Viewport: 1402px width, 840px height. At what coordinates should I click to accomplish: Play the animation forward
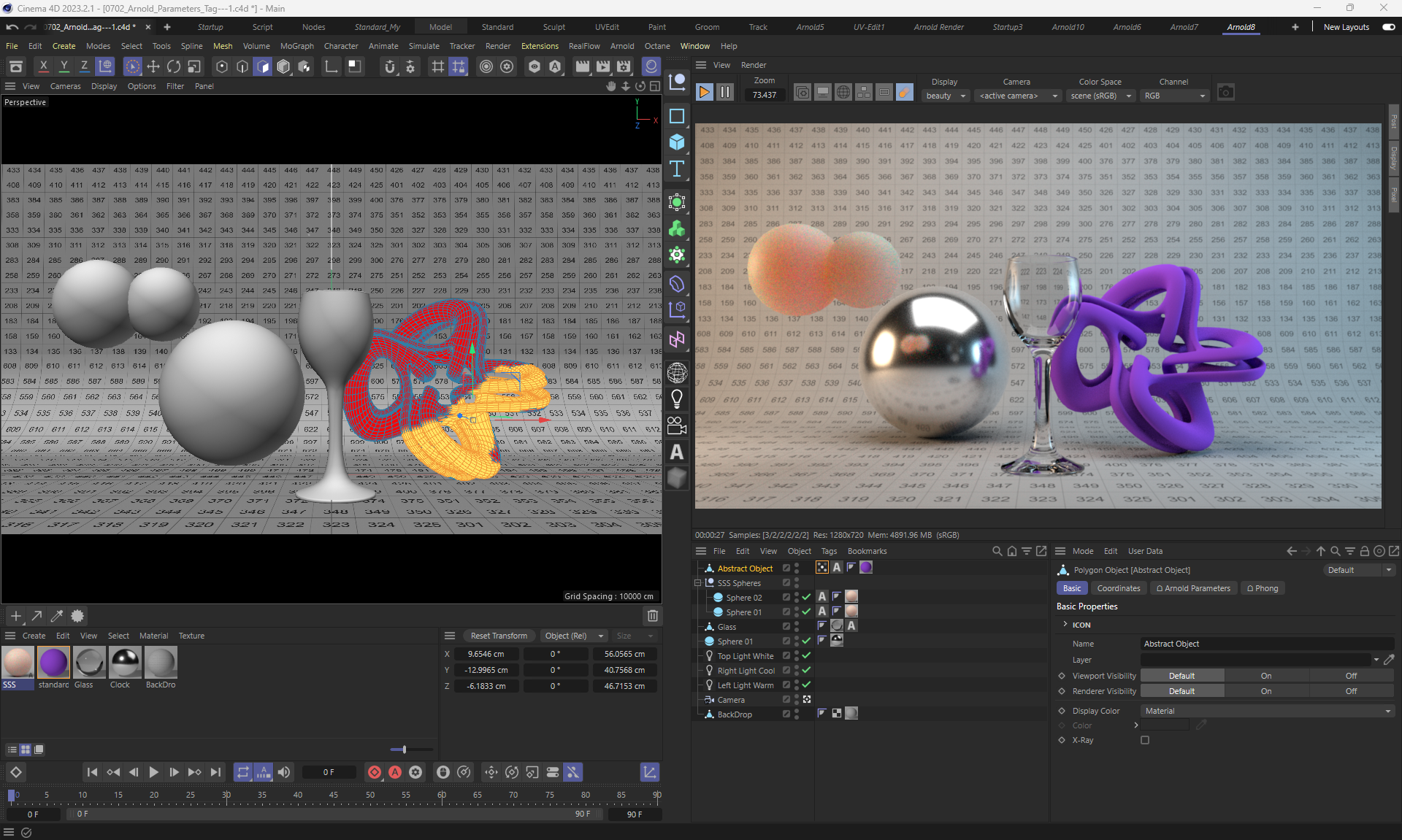click(x=153, y=772)
